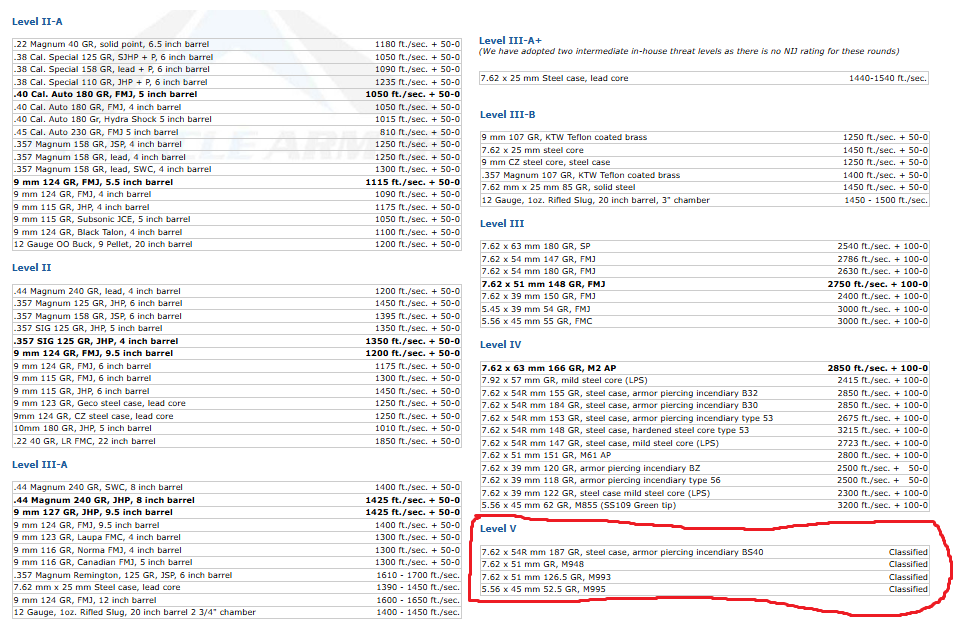Click the 9 mm CZ steel core, steel case row
965x626 pixels.
(705, 163)
